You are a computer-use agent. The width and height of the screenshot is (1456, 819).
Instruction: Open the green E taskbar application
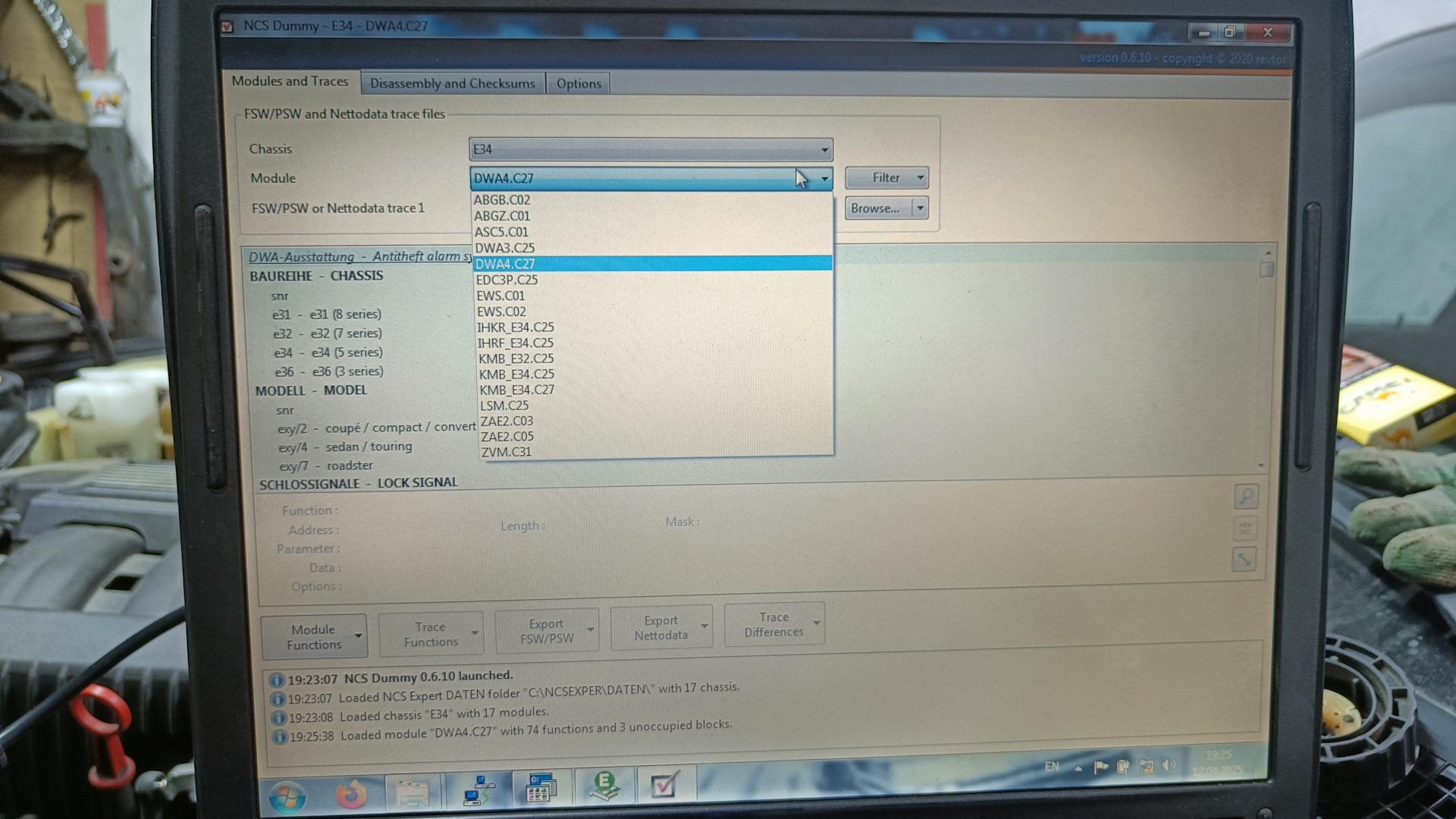click(604, 786)
